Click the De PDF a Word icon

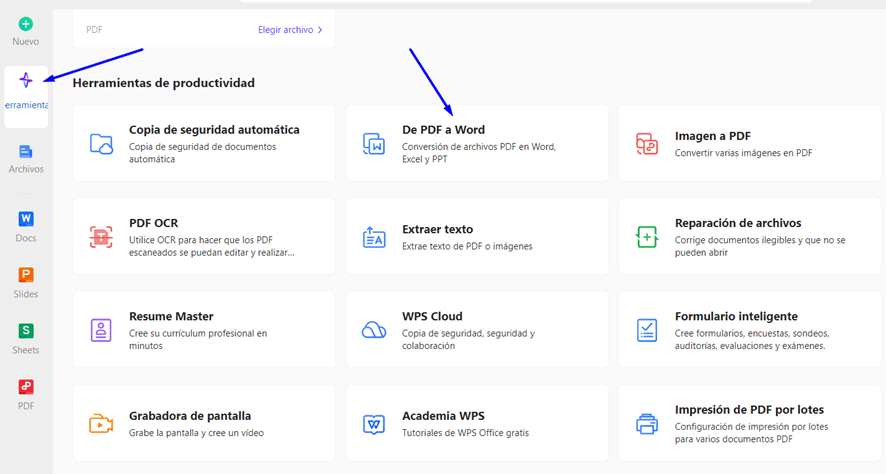coord(374,143)
